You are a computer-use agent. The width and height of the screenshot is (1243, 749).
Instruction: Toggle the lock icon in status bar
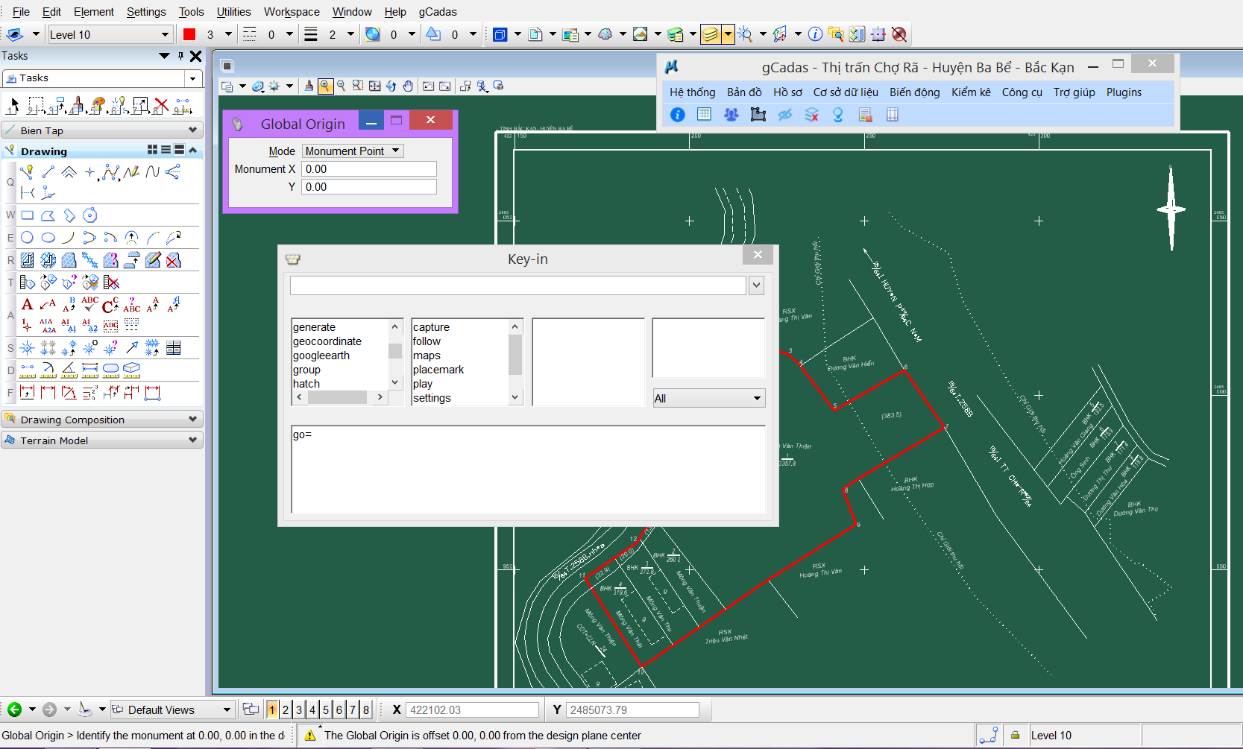tap(1014, 735)
